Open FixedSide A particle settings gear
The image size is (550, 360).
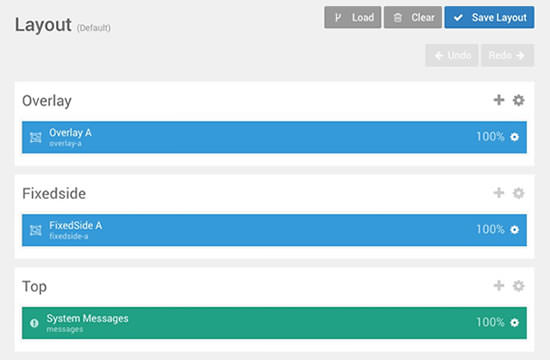(x=514, y=229)
